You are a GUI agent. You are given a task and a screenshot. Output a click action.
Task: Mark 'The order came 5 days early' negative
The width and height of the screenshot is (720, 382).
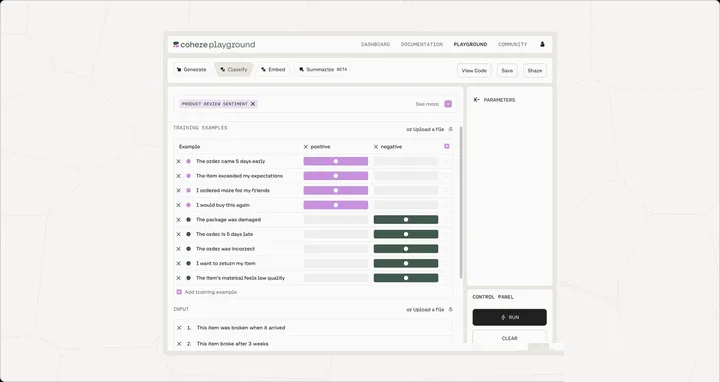coord(405,161)
